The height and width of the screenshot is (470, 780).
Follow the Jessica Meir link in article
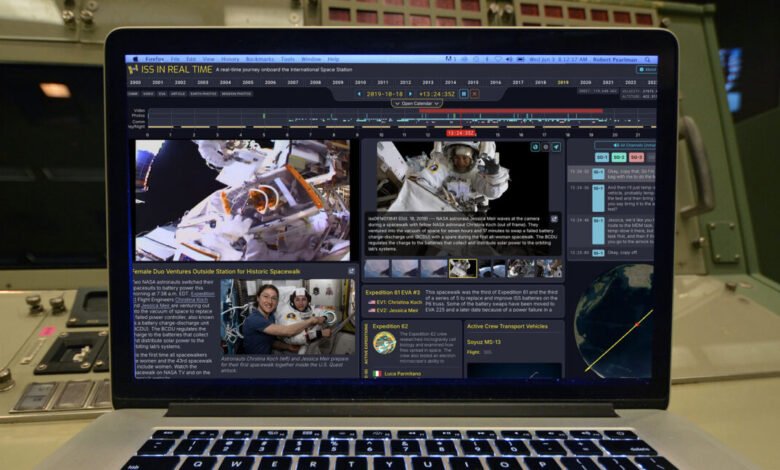coord(156,306)
